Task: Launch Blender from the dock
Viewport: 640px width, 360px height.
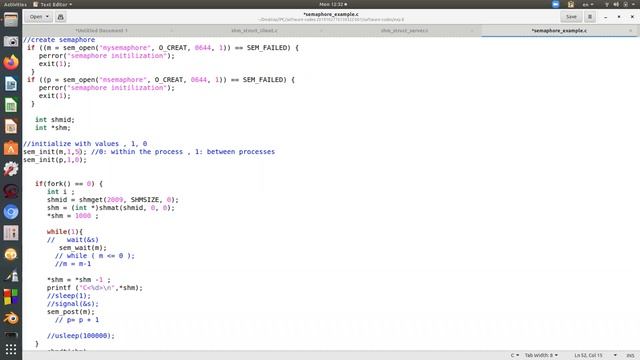Action: [11, 318]
